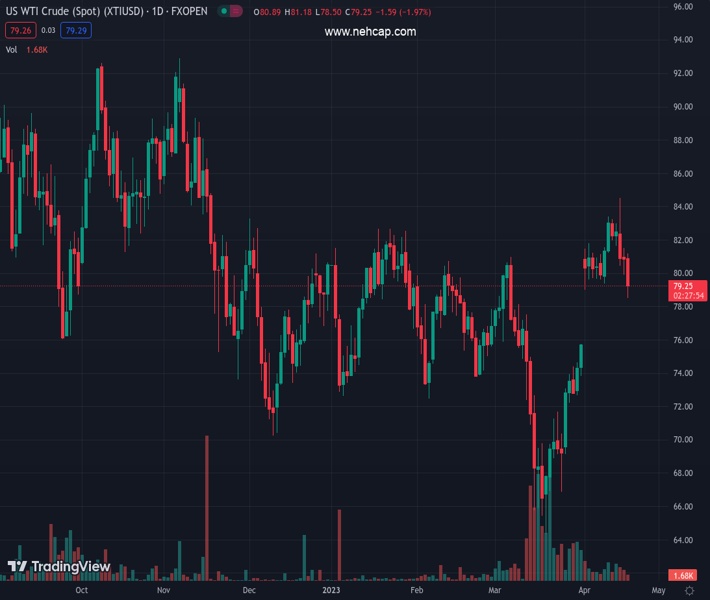Click the open value O80.89

click(267, 12)
